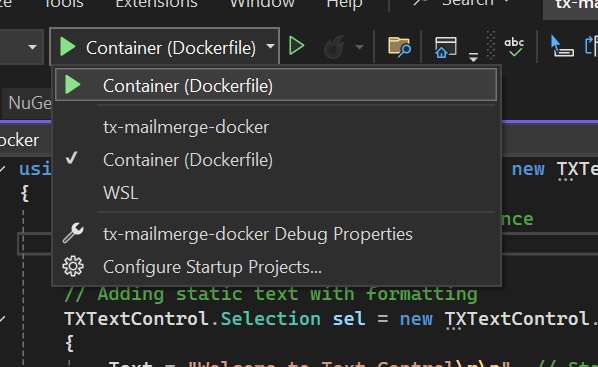Click the gear icon for Startup Projects
598x367 pixels.
point(73,266)
